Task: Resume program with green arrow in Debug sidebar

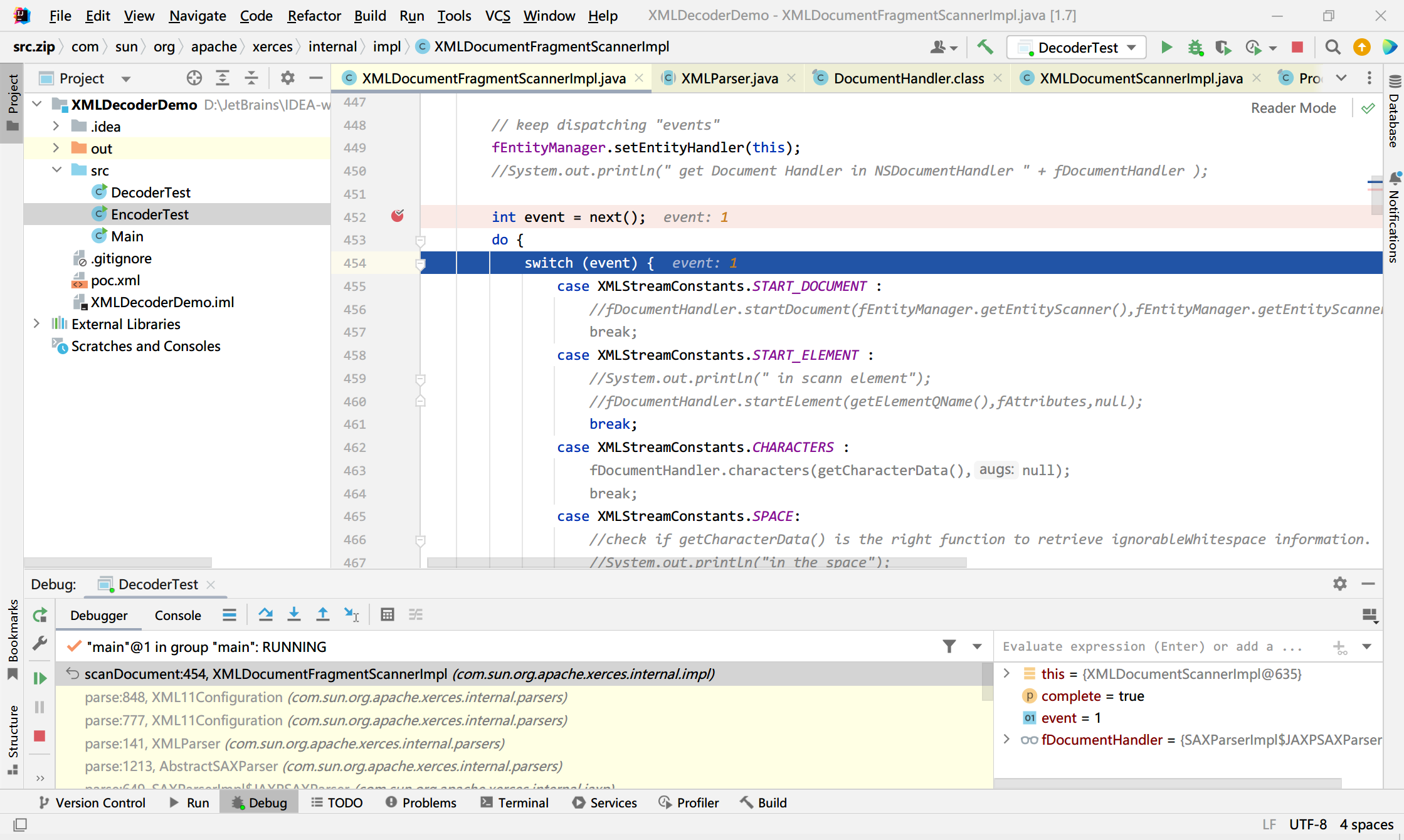Action: [x=40, y=678]
